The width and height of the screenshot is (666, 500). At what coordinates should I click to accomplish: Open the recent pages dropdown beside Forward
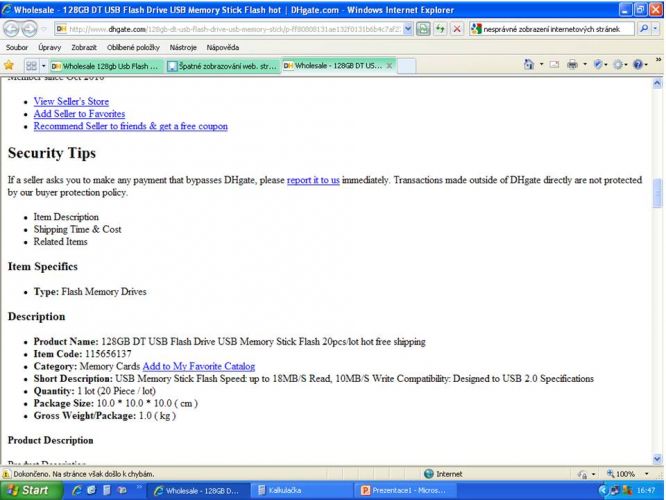44,29
